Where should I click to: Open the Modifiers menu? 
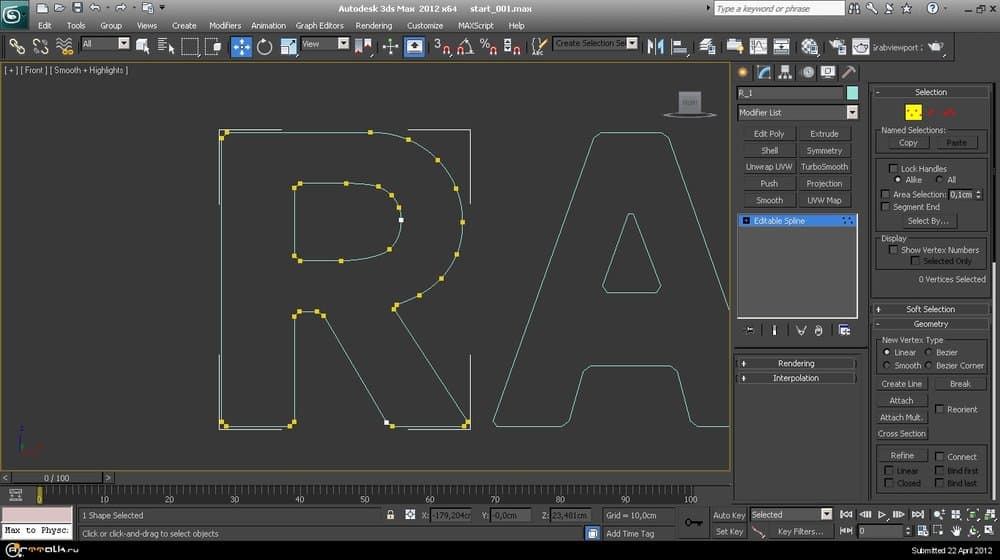225,25
